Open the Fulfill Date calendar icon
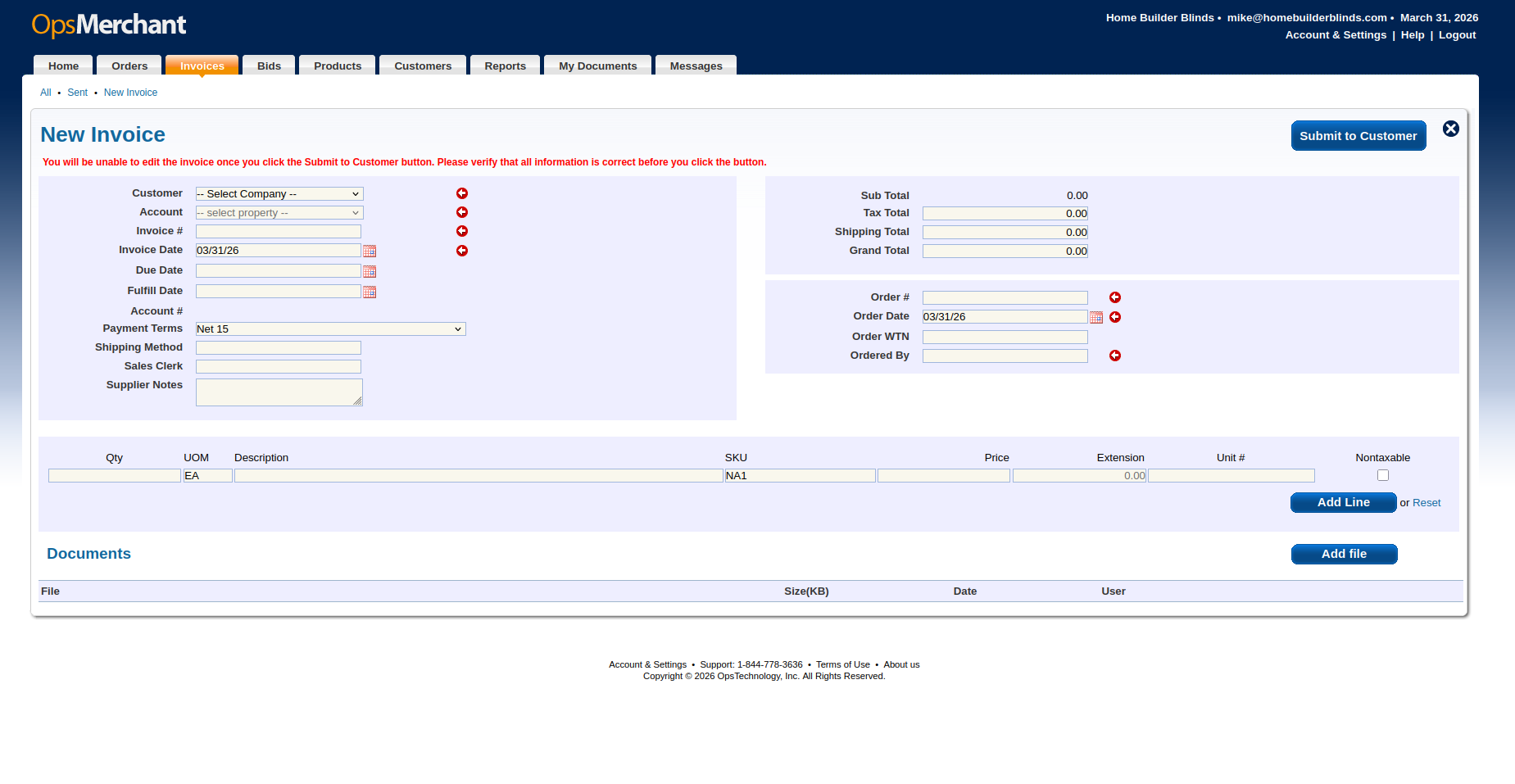This screenshot has width=1515, height=784. (x=370, y=292)
